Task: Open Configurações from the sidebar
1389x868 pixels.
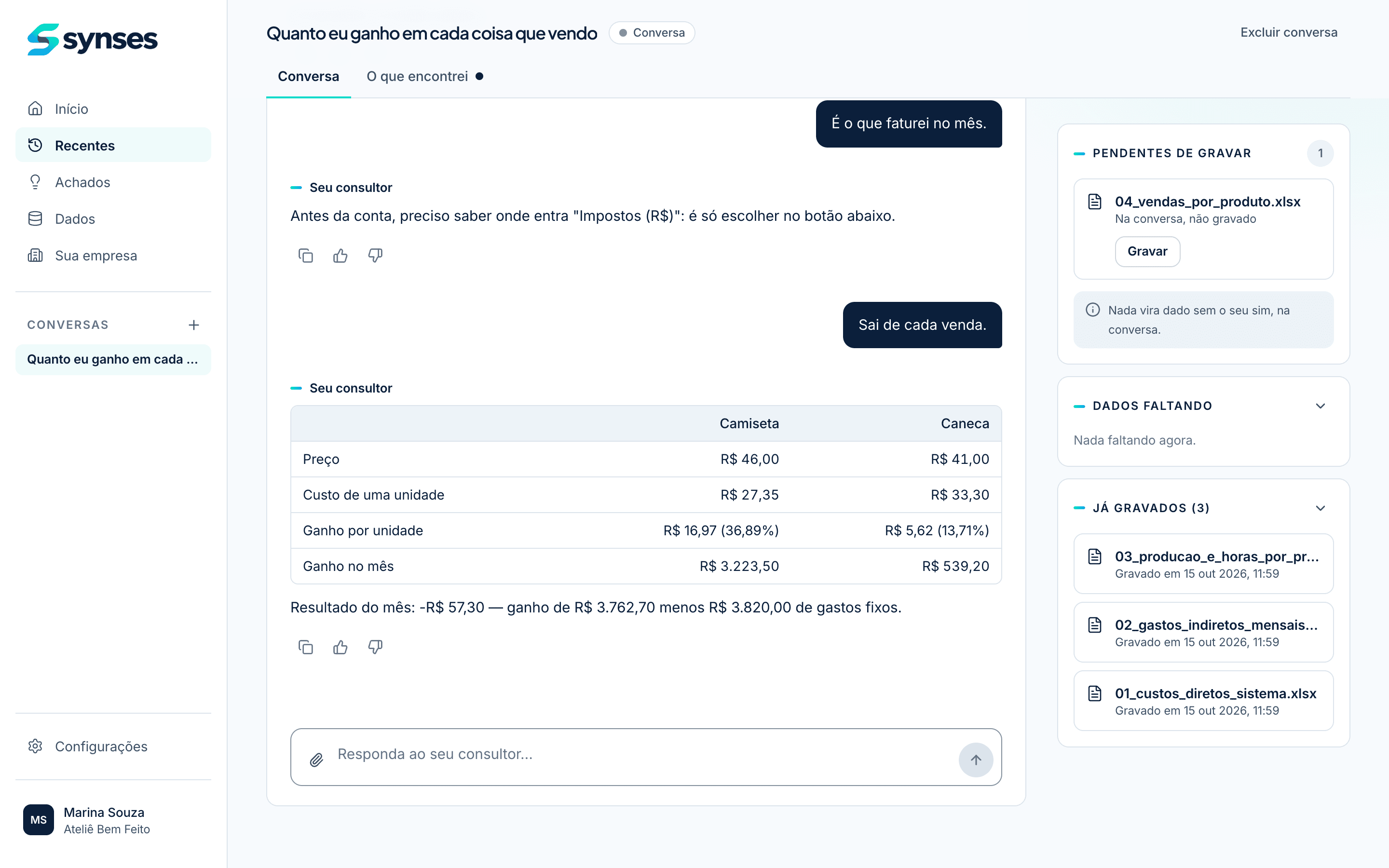Action: [x=113, y=746]
